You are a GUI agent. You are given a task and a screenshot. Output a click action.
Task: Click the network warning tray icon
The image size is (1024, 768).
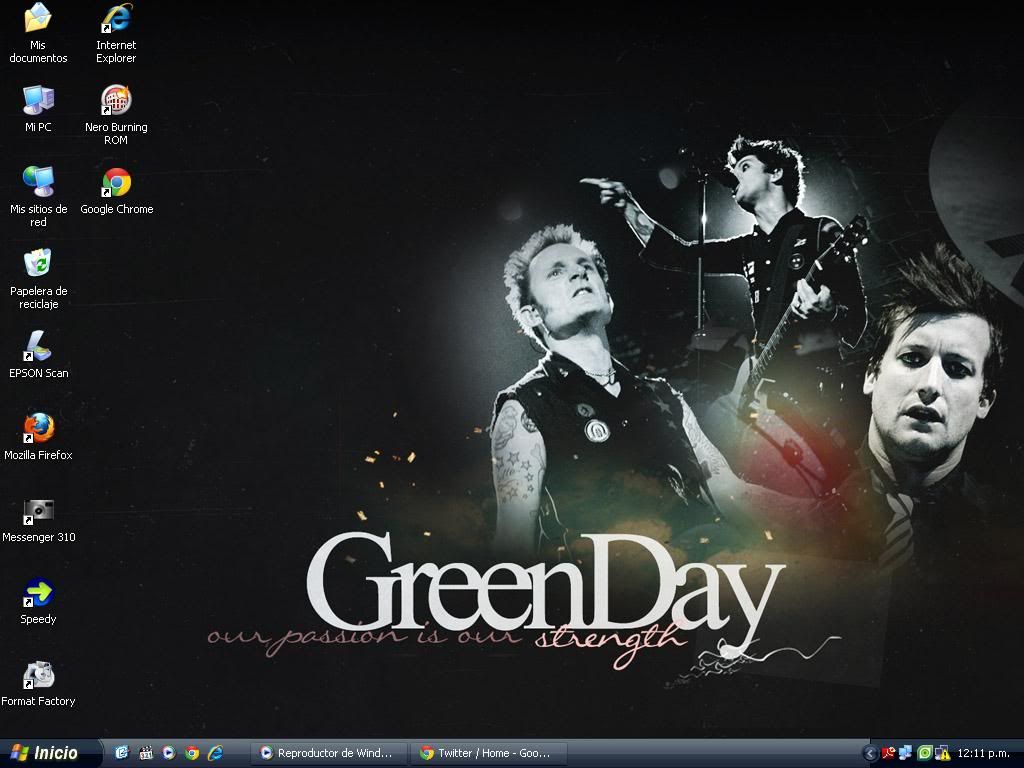click(942, 753)
